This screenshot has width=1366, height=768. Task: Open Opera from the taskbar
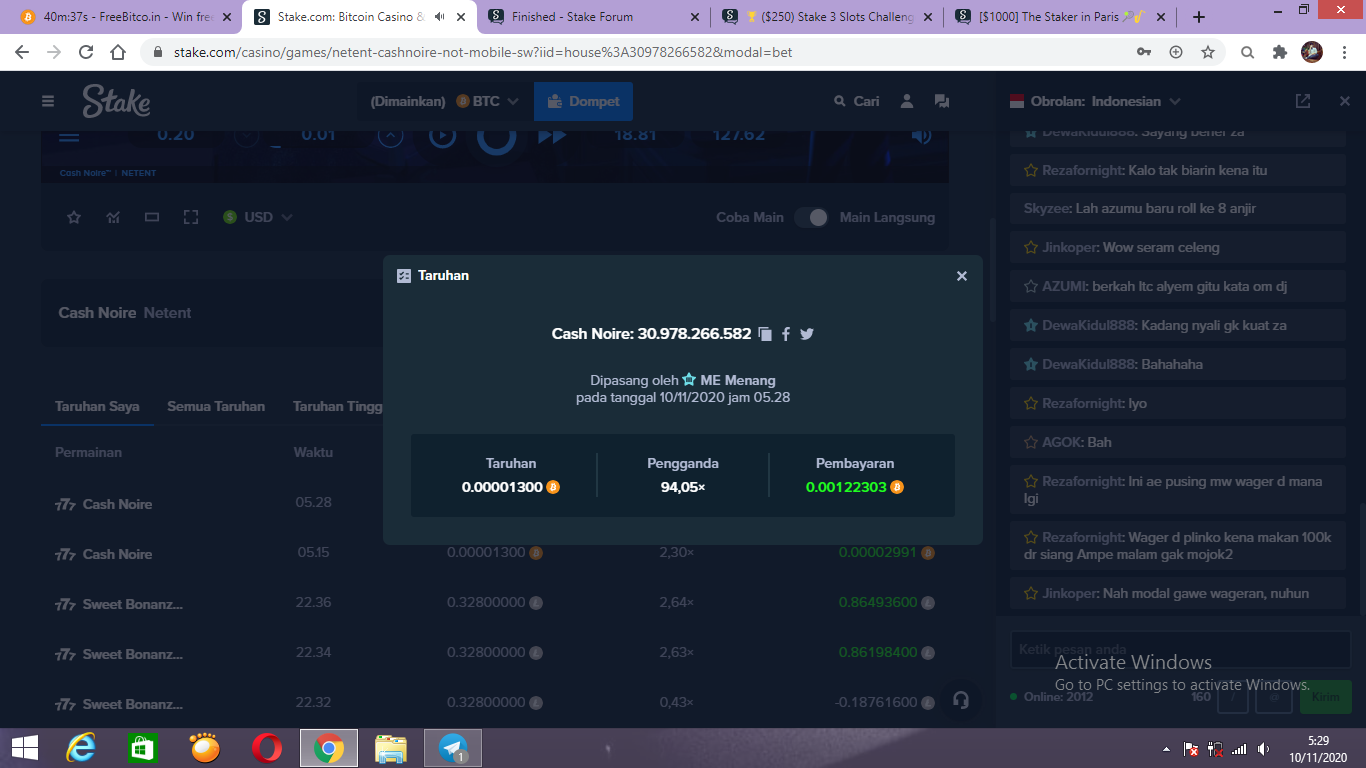coord(266,748)
